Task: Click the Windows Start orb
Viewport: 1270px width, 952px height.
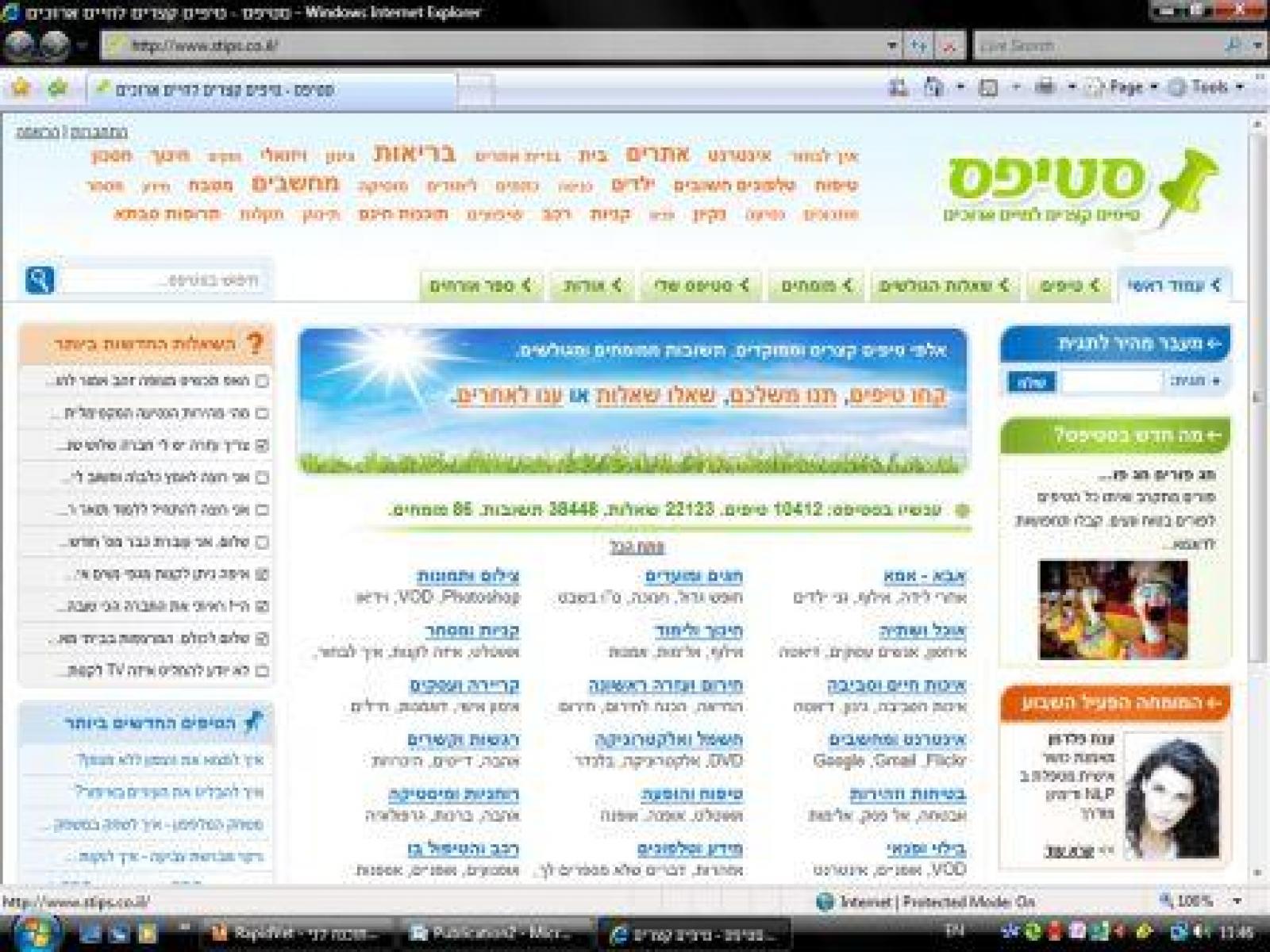Action: point(35,931)
